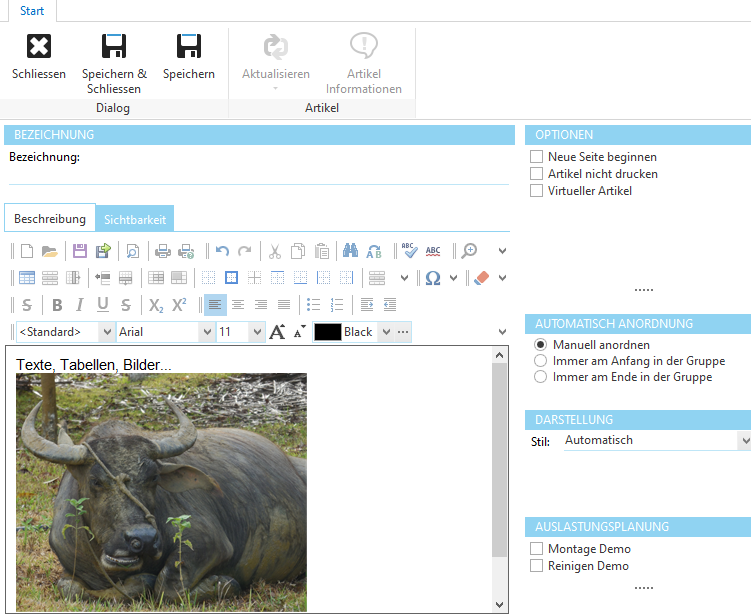
Task: Insert a bulleted list
Action: click(x=313, y=305)
